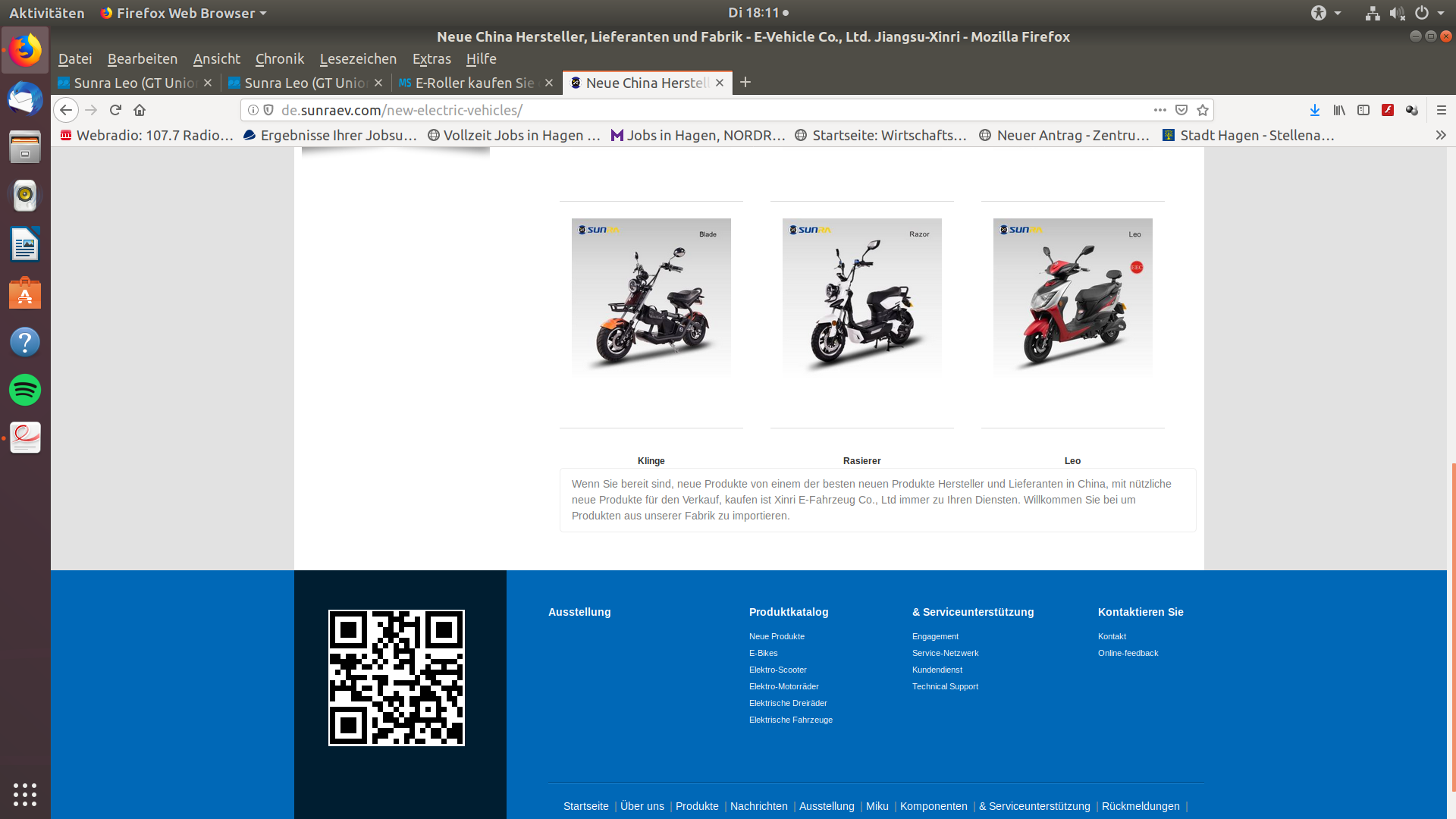Toggle the sidebar view icon

[x=1363, y=110]
